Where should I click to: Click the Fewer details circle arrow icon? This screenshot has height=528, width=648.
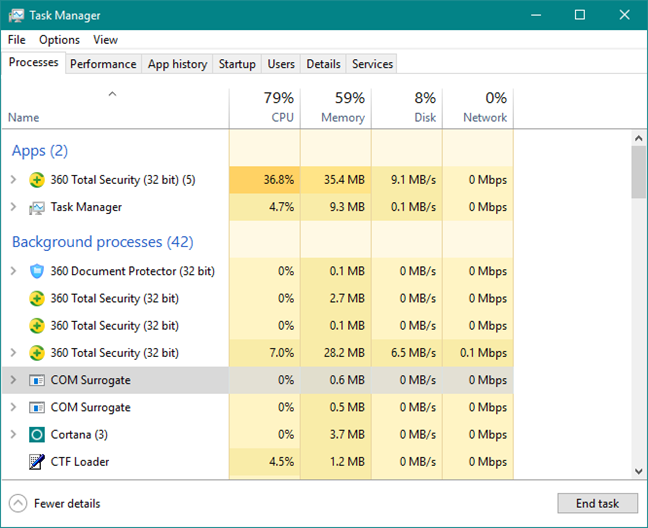[x=18, y=504]
